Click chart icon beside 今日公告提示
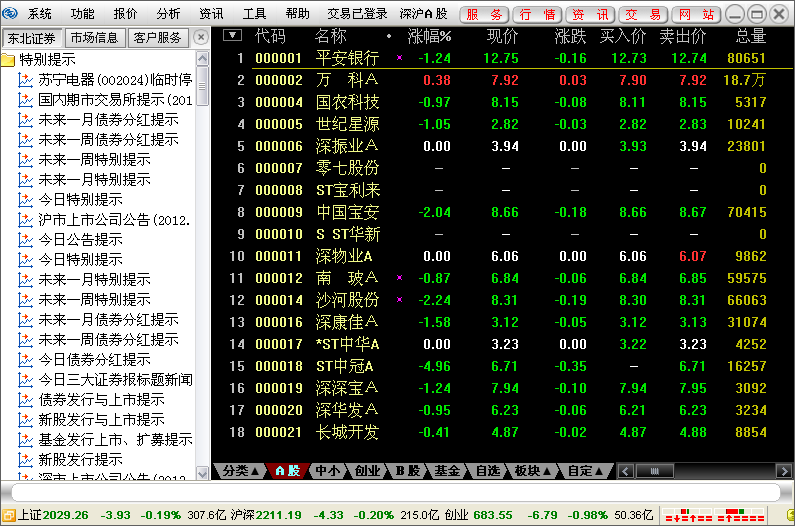The image size is (795, 526). [x=27, y=240]
